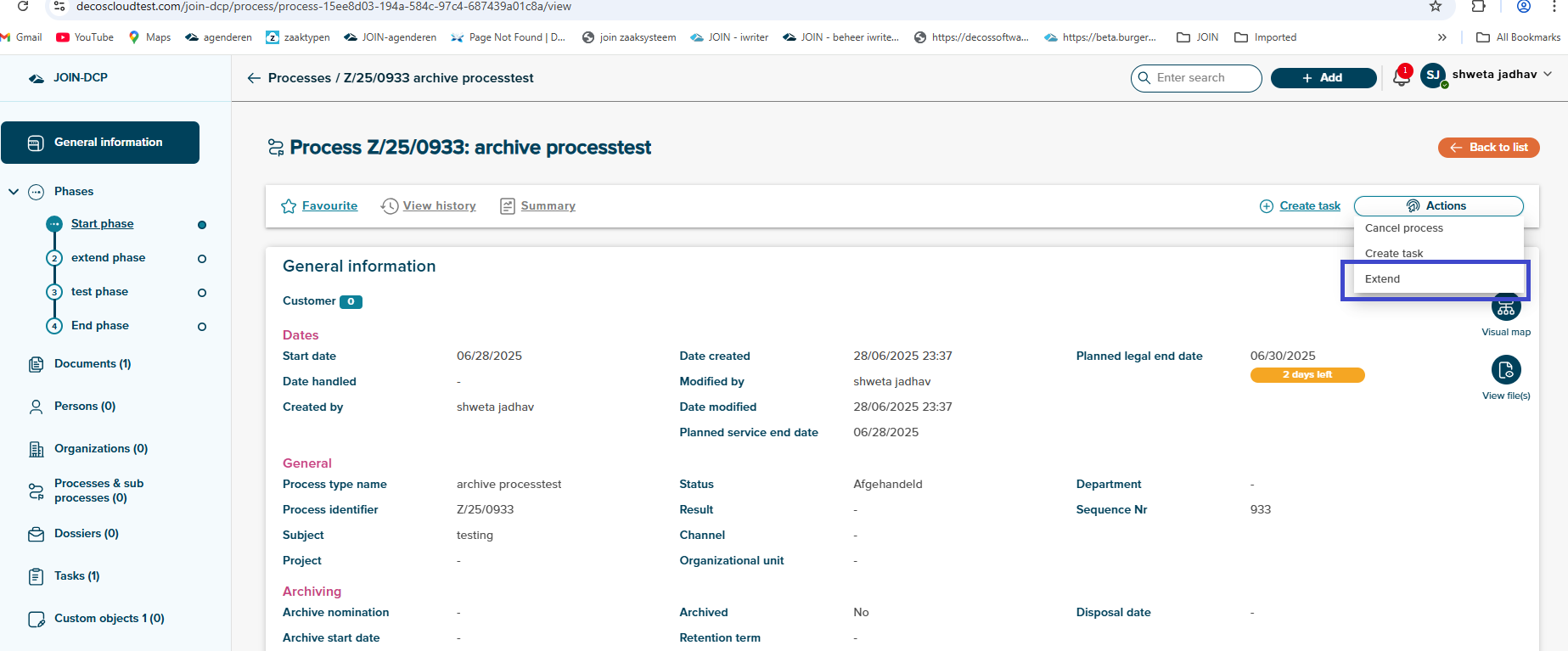Bookmark page with the star icon
This screenshot has width=1568, height=651.
(1436, 7)
